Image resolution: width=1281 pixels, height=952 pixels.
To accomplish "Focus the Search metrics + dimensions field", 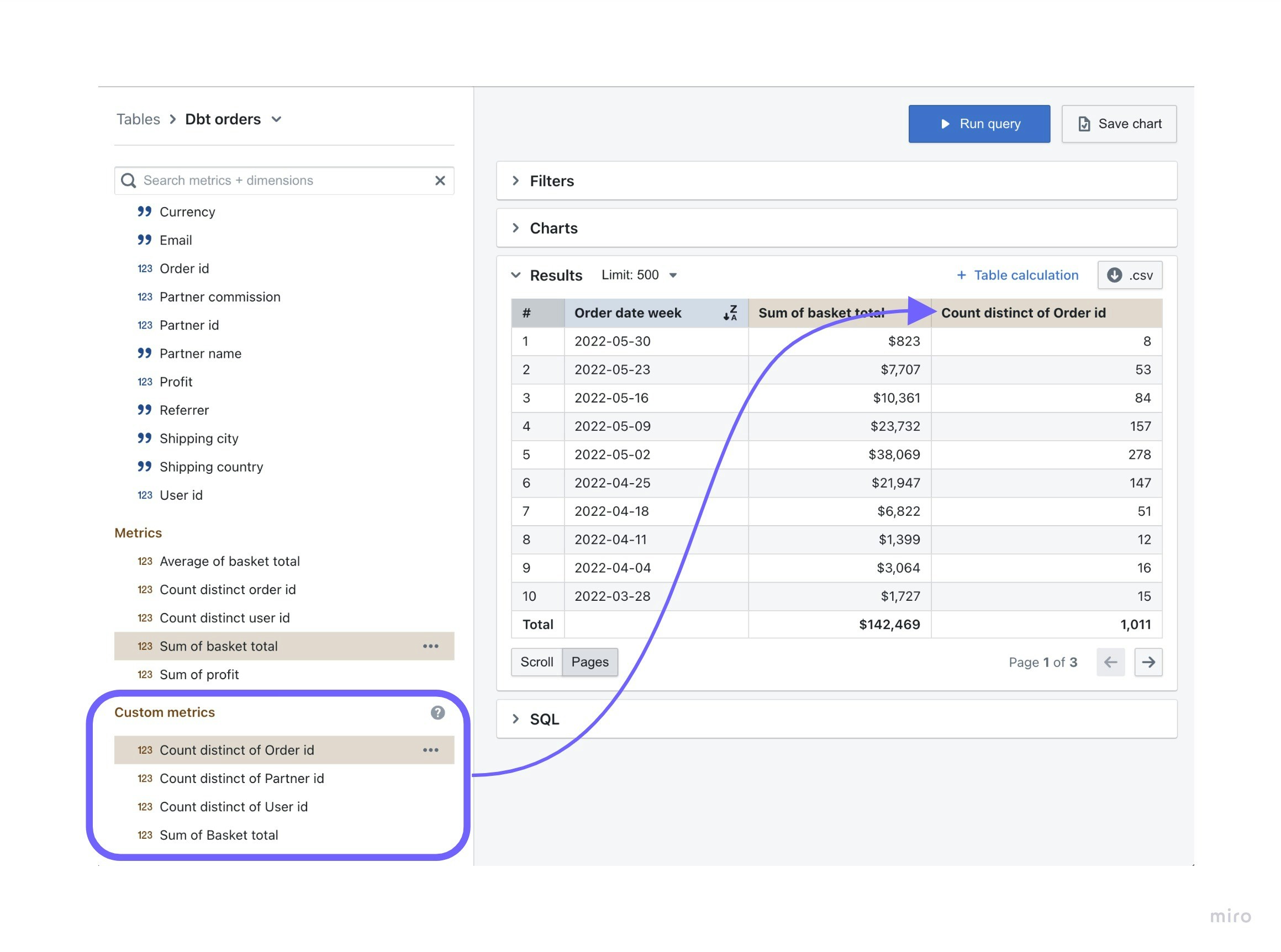I will [x=282, y=181].
